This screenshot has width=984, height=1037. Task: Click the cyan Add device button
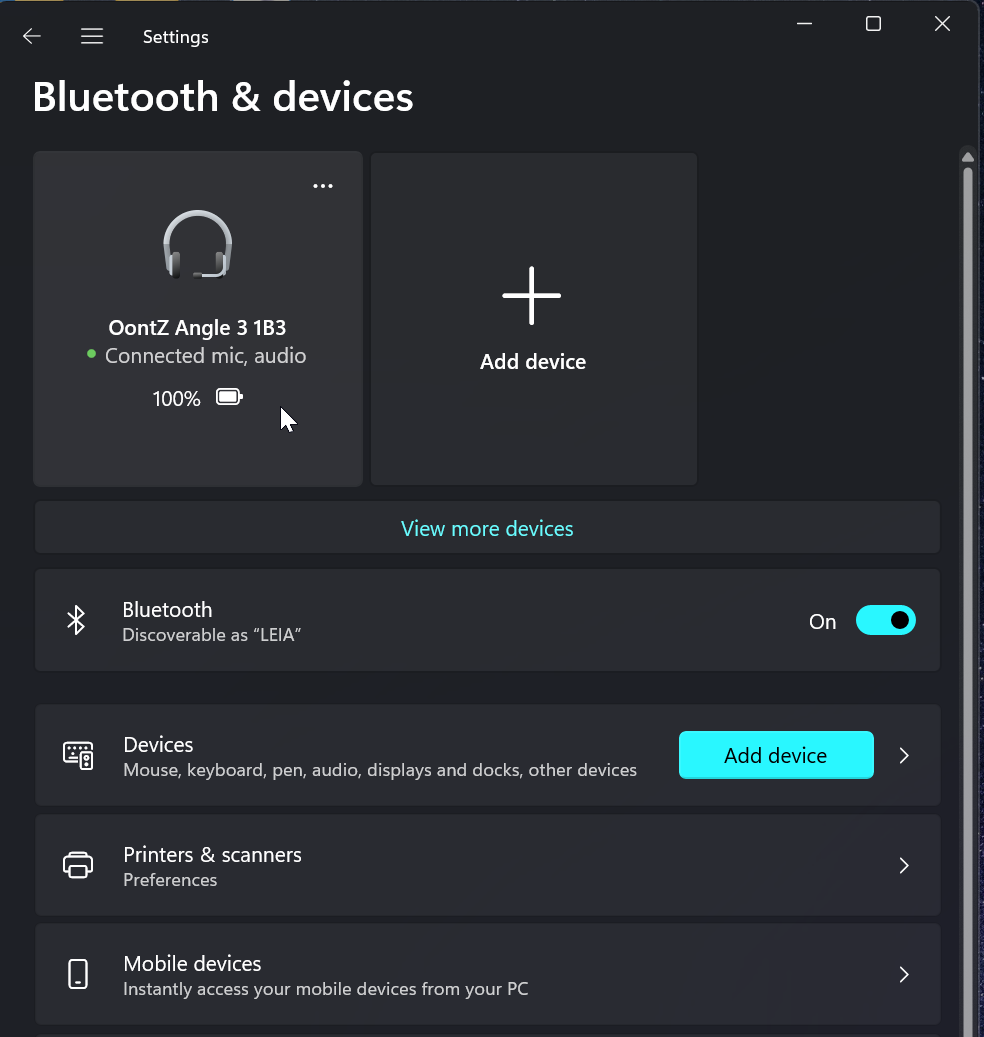(776, 755)
